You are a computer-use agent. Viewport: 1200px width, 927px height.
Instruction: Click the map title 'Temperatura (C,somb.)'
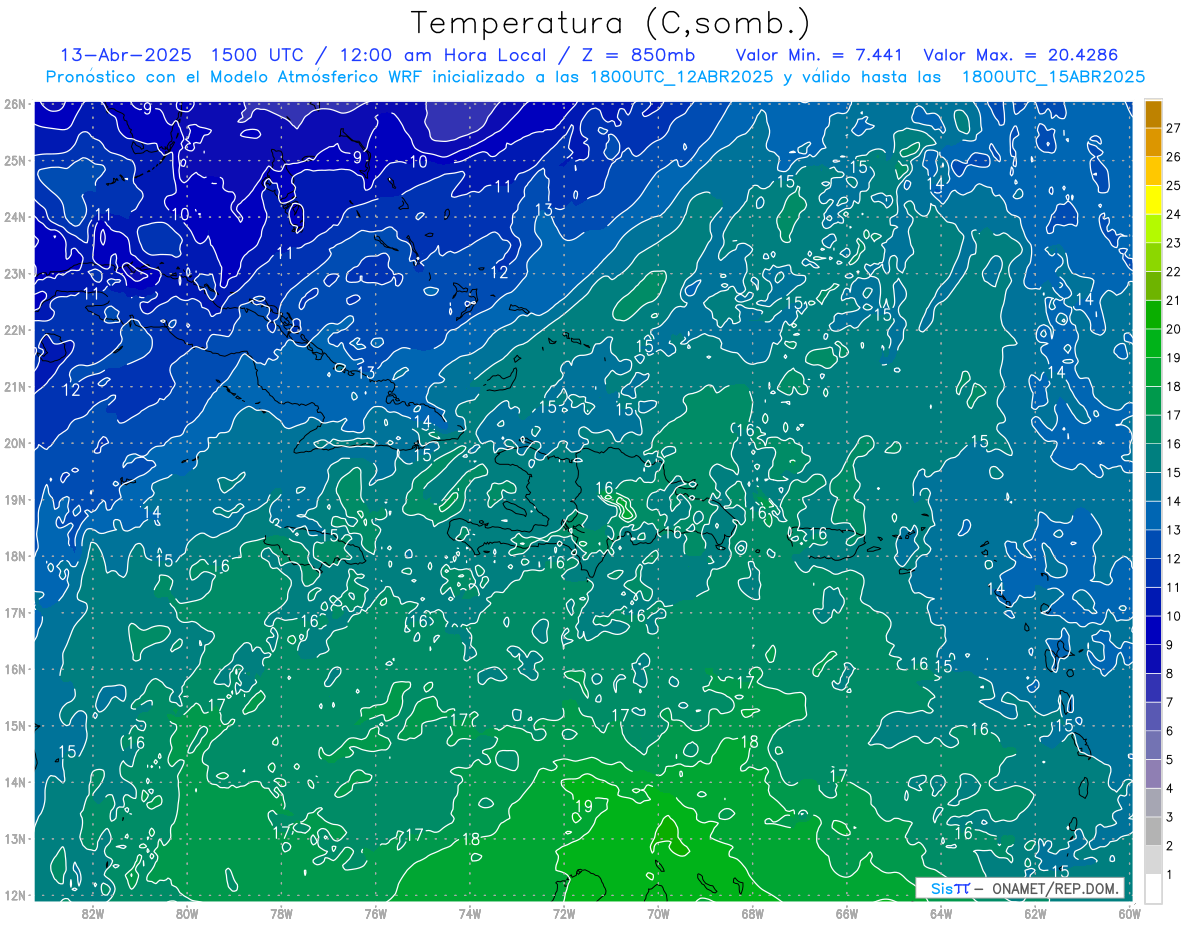coord(611,23)
